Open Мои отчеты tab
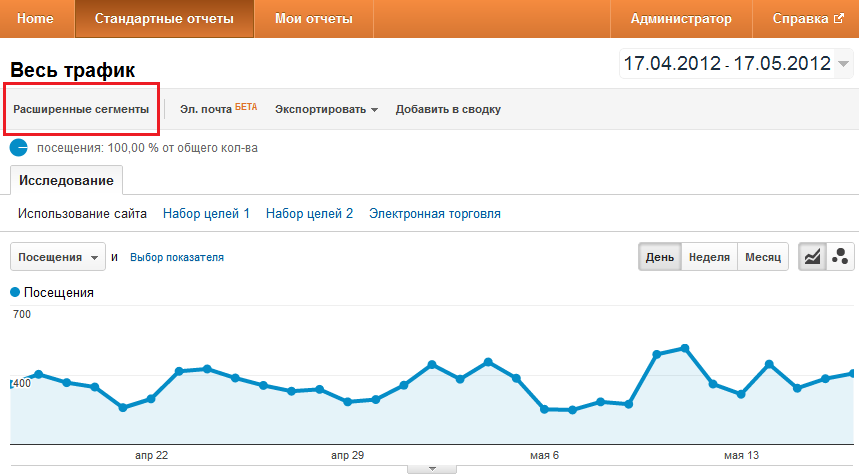This screenshot has width=859, height=475. [314, 19]
